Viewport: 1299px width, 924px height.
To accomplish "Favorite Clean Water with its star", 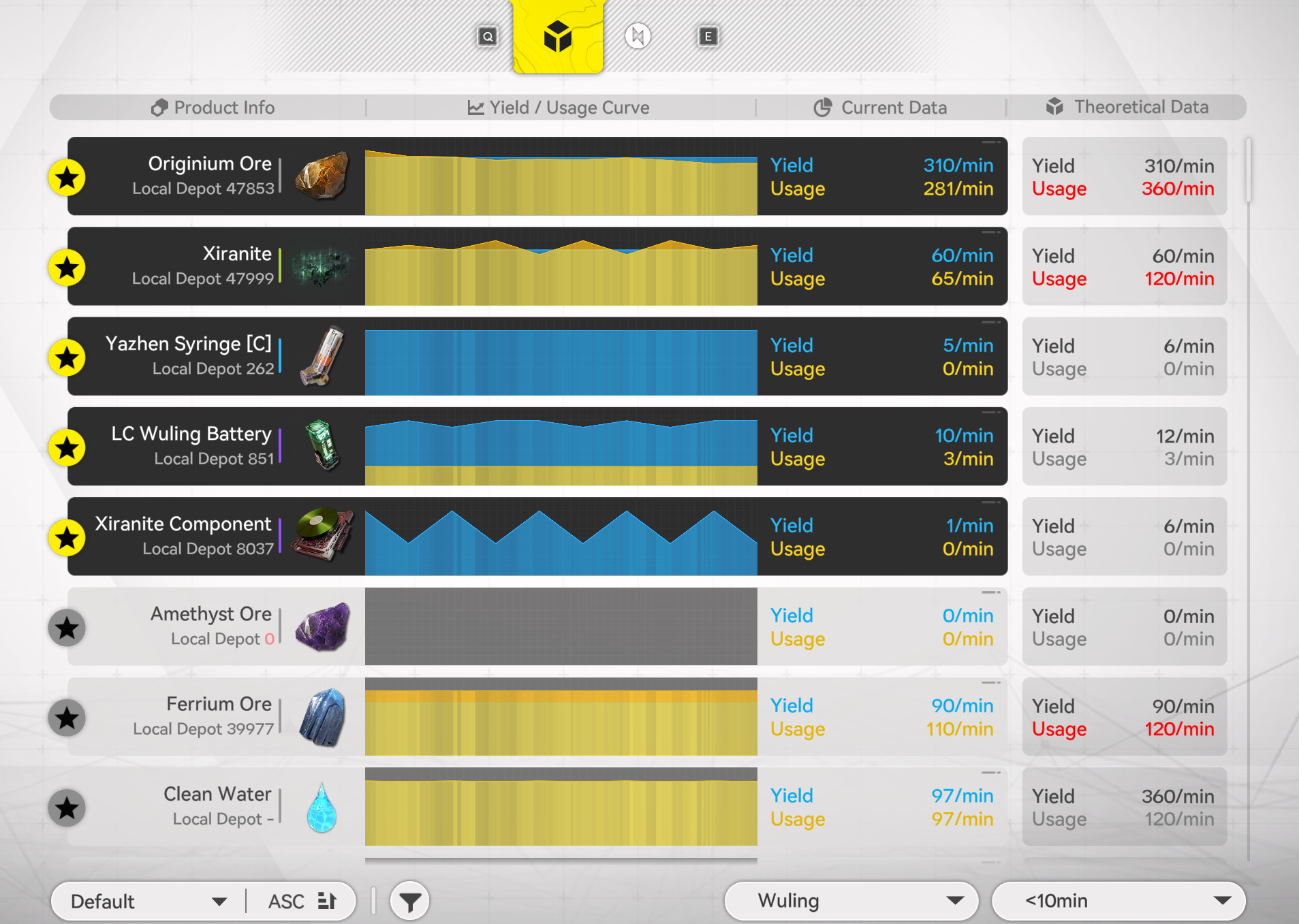I will point(67,808).
